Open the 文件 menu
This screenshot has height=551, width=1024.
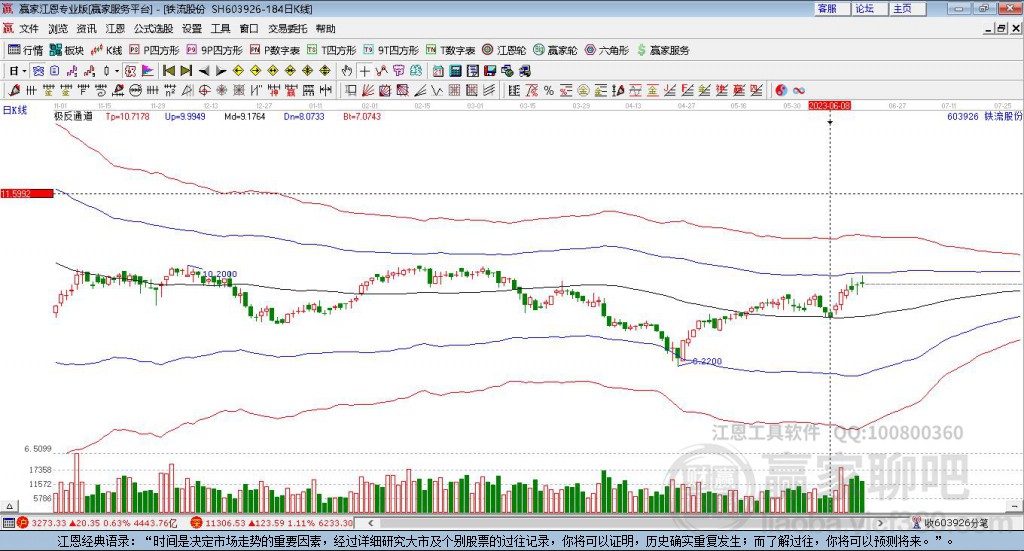[x=29, y=29]
